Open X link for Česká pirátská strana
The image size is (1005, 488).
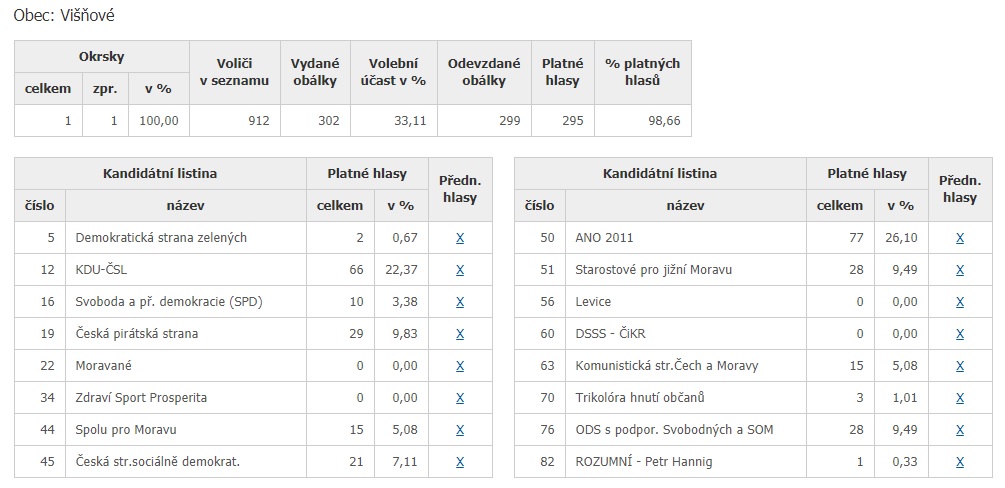460,334
